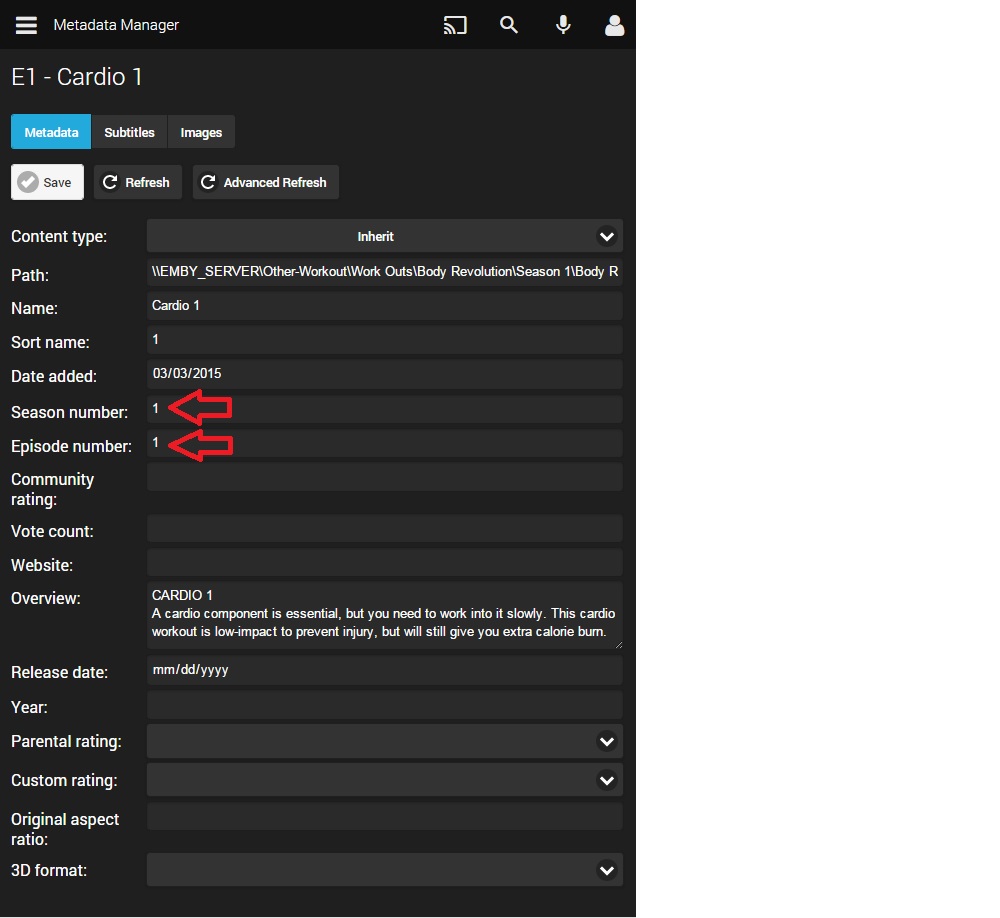This screenshot has width=1000, height=918.
Task: Activate voice search microphone icon
Action: click(563, 25)
